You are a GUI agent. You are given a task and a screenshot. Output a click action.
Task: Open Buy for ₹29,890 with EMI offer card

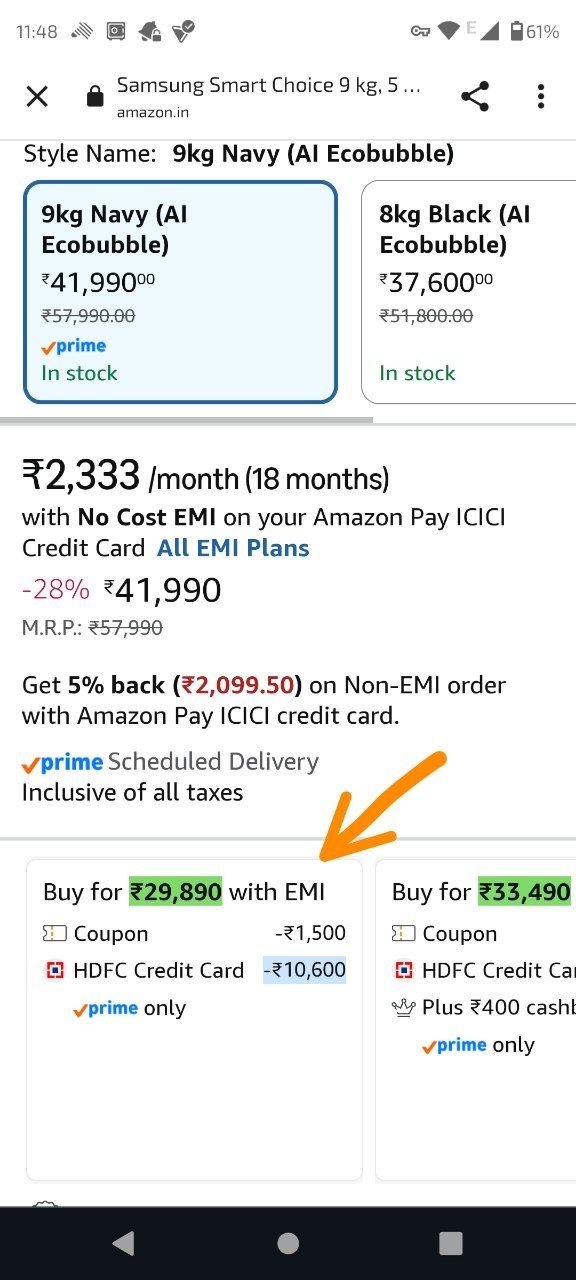194,1019
